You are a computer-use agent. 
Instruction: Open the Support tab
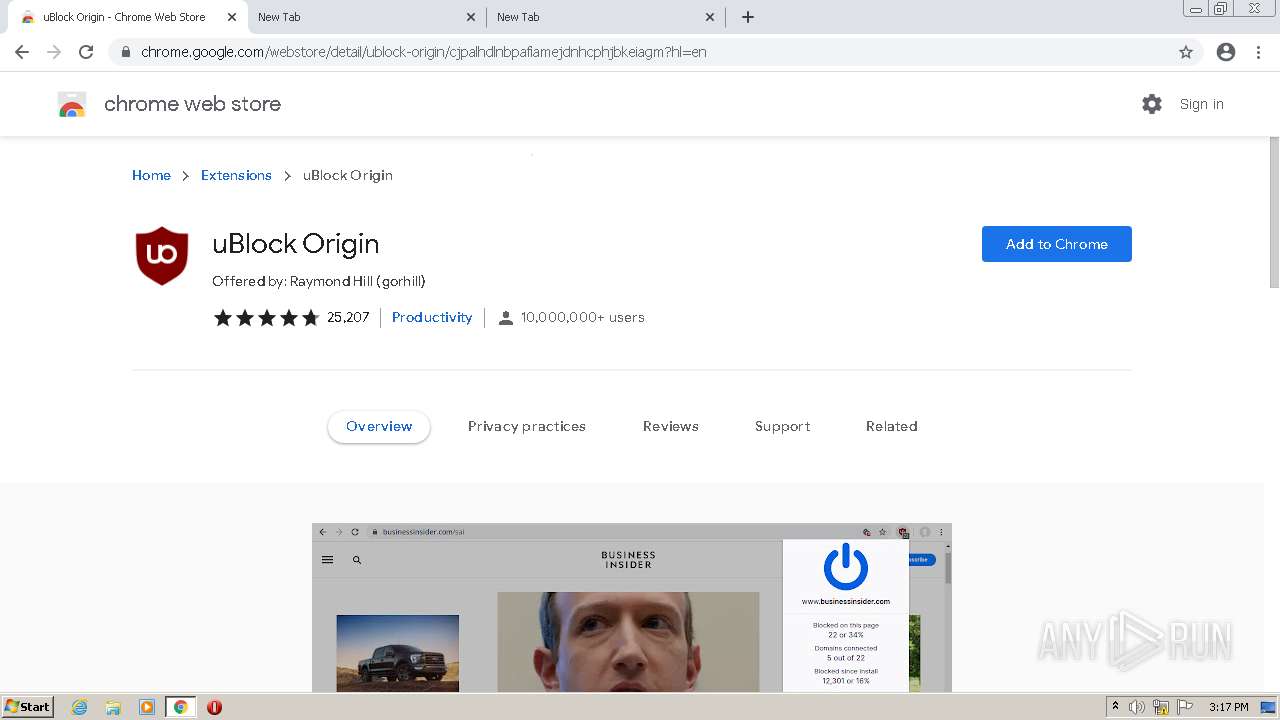tap(782, 426)
